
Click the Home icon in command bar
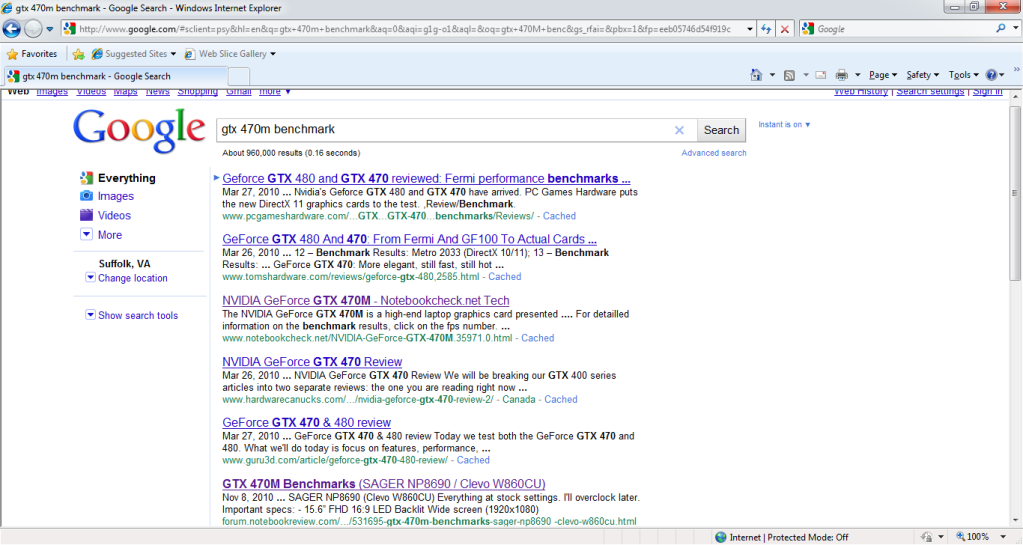click(x=756, y=75)
